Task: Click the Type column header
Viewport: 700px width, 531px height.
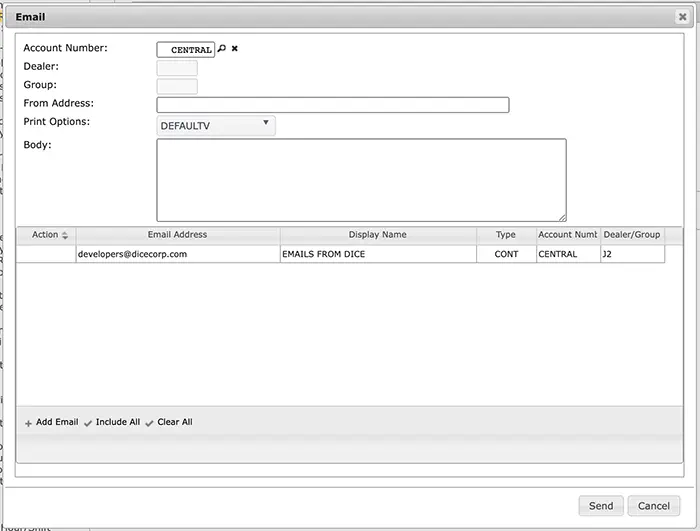Action: tap(506, 235)
